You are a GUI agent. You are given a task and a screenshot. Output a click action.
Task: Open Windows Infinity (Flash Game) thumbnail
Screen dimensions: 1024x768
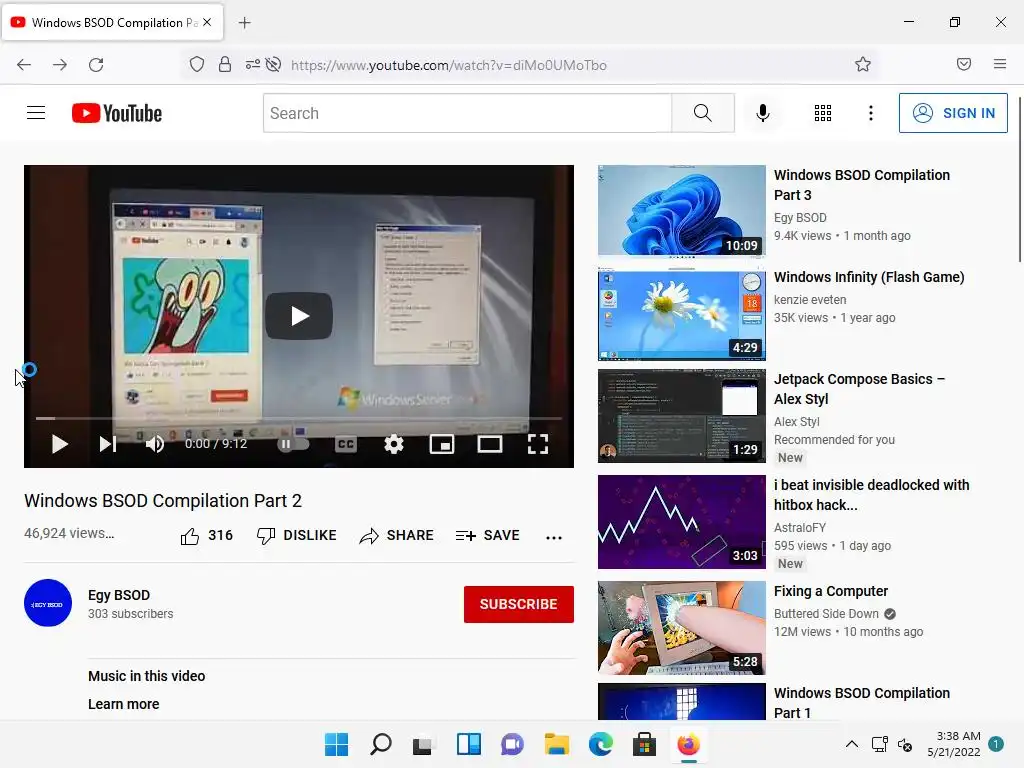coord(681,313)
